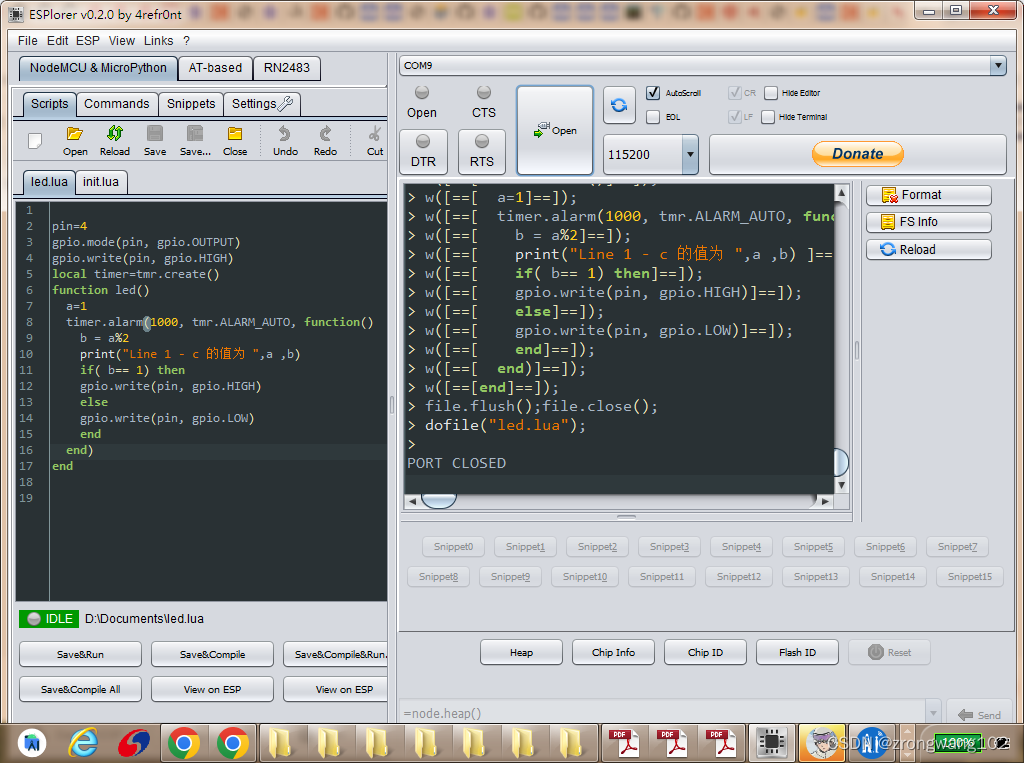Click the Save&Compile&Run button
1024x763 pixels.
pyautogui.click(x=336, y=655)
